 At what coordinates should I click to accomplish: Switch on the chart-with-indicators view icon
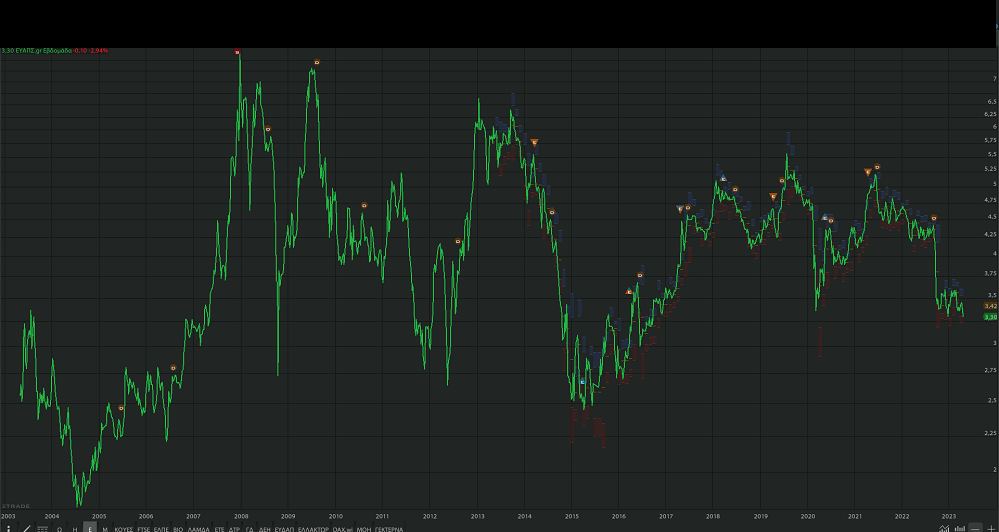click(944, 528)
